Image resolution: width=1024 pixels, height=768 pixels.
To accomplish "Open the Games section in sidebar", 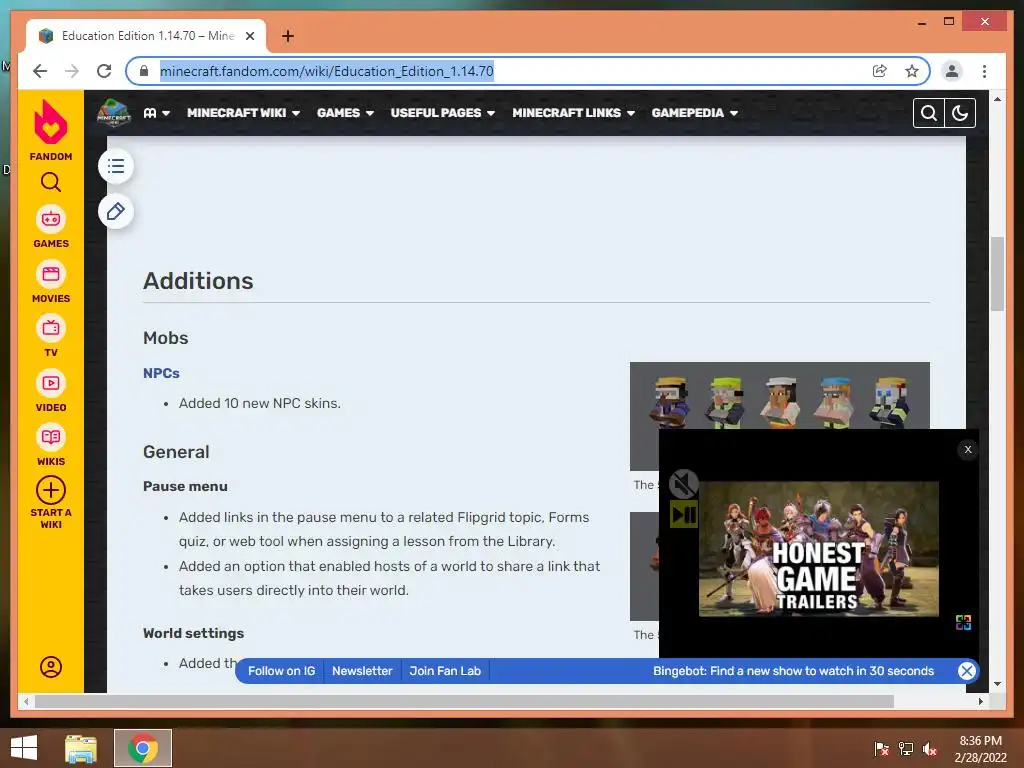I will (x=51, y=227).
